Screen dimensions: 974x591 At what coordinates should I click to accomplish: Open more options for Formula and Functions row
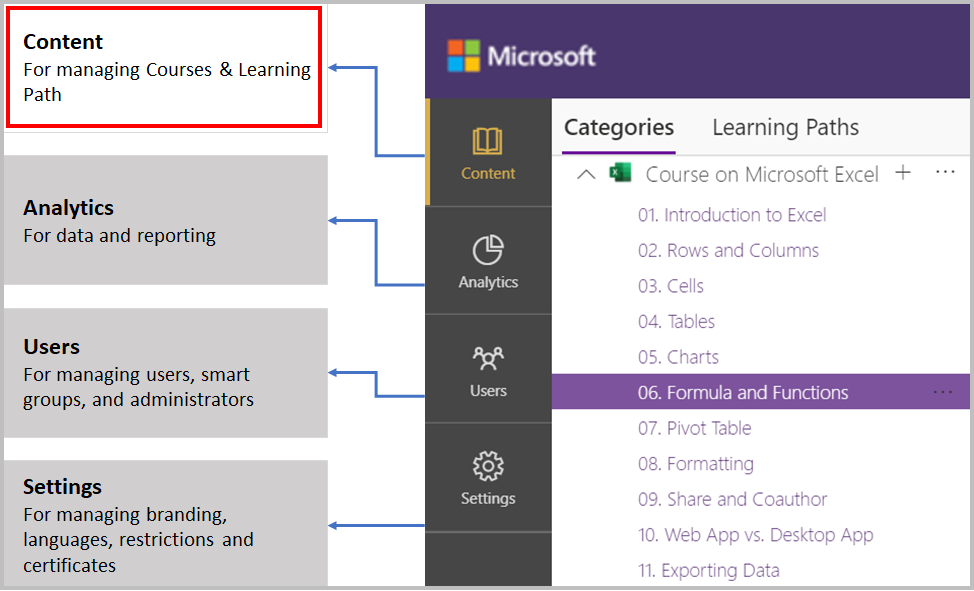942,392
